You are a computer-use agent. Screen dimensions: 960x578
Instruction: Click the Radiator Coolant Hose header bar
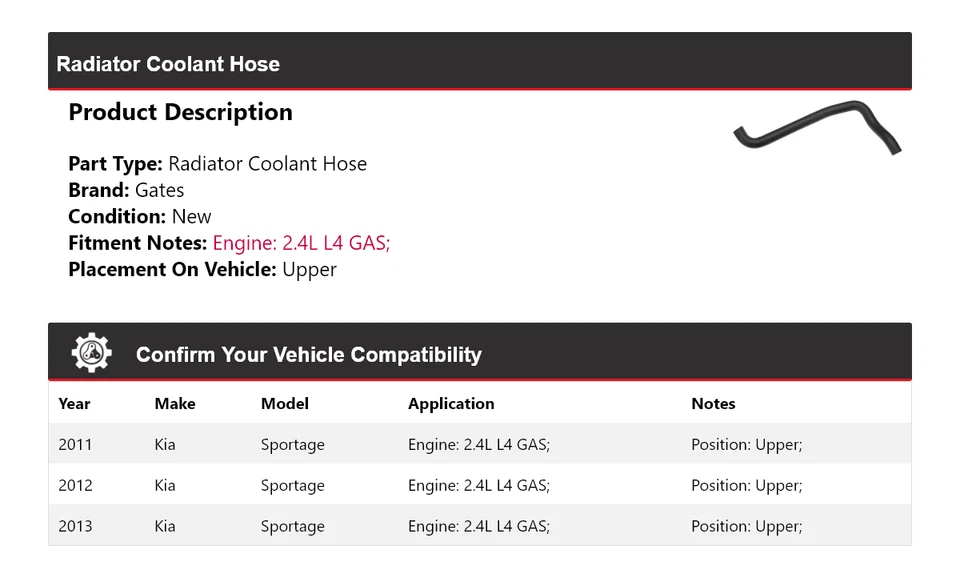click(x=168, y=64)
